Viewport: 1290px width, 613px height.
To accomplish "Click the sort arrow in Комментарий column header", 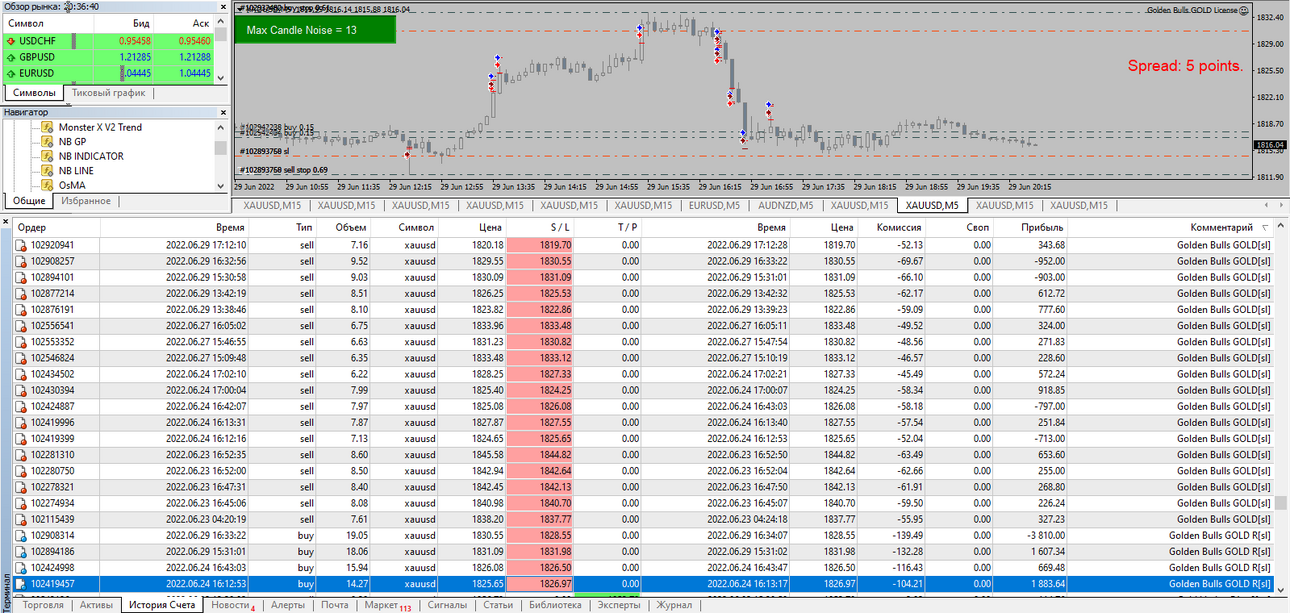I will tap(1265, 228).
